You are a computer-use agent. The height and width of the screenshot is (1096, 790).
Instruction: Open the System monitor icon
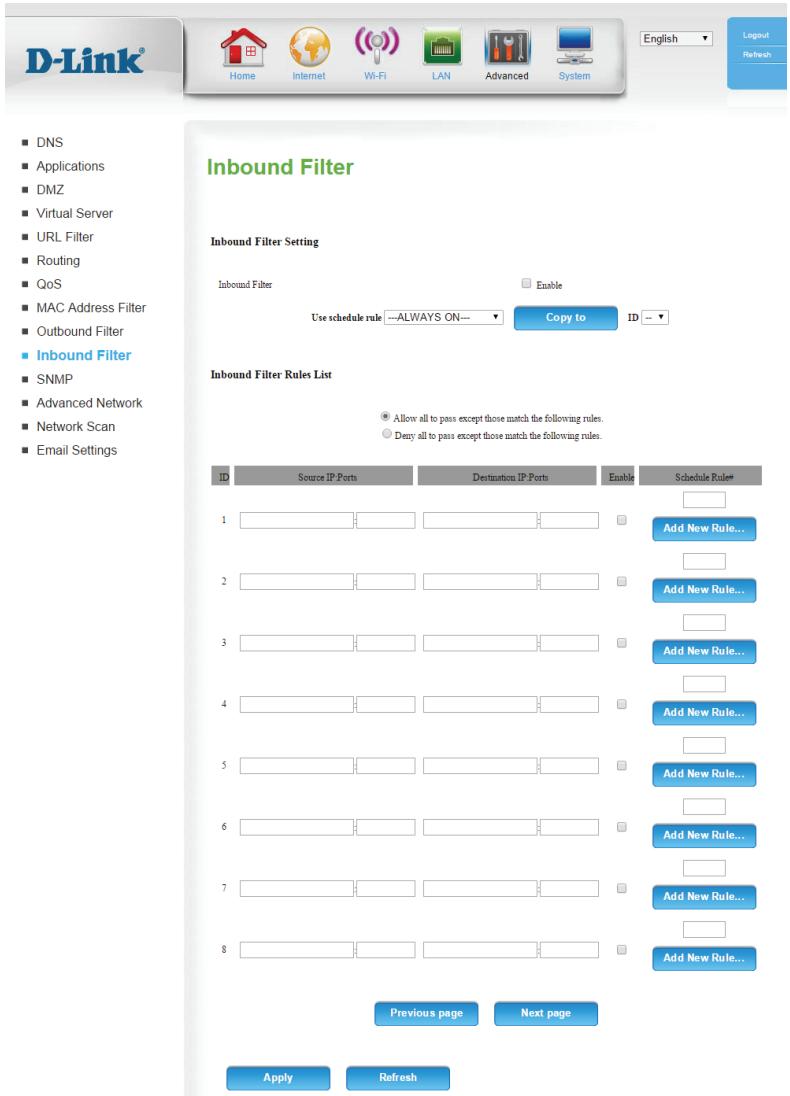click(575, 46)
